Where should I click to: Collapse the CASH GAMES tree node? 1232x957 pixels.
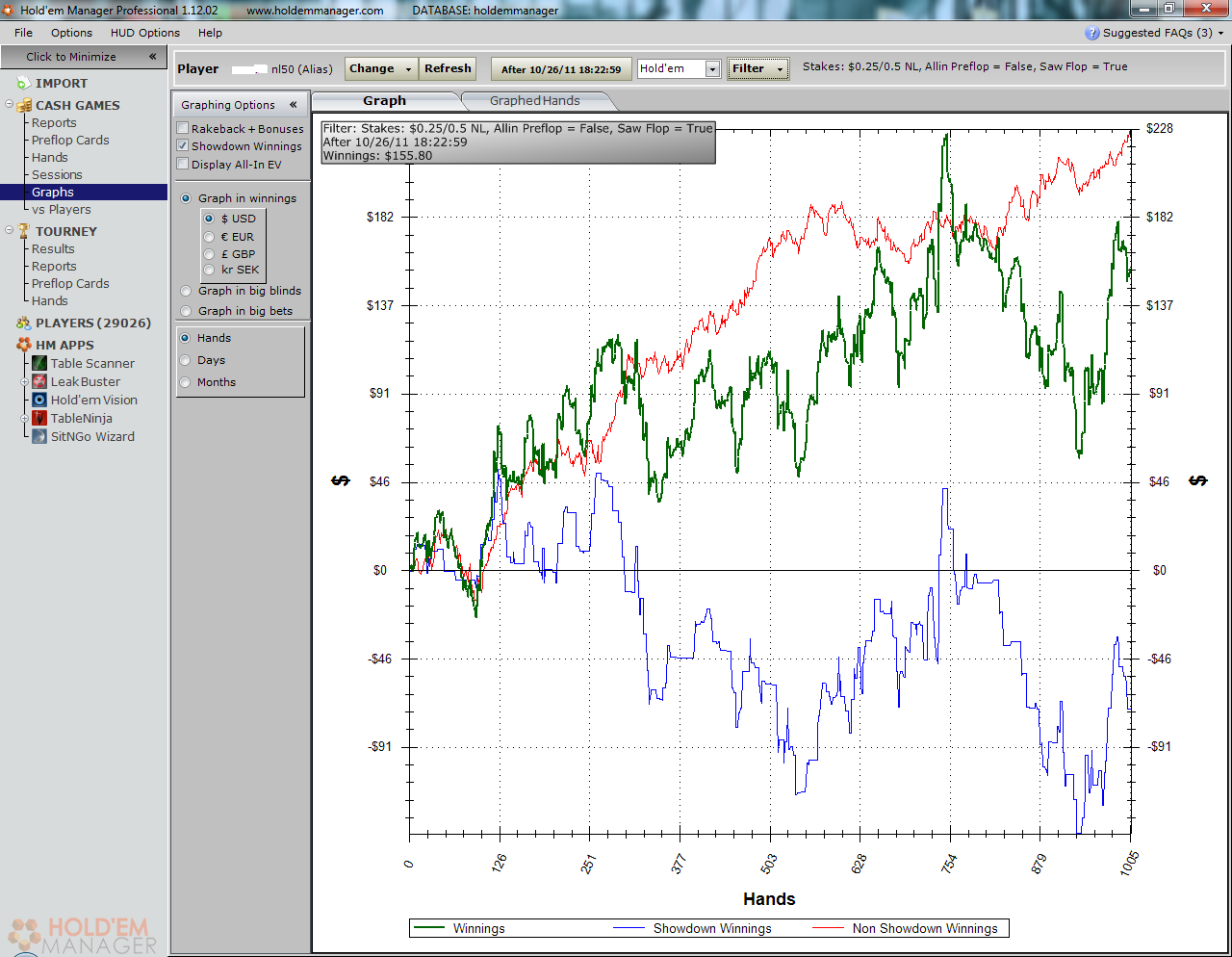tap(9, 104)
